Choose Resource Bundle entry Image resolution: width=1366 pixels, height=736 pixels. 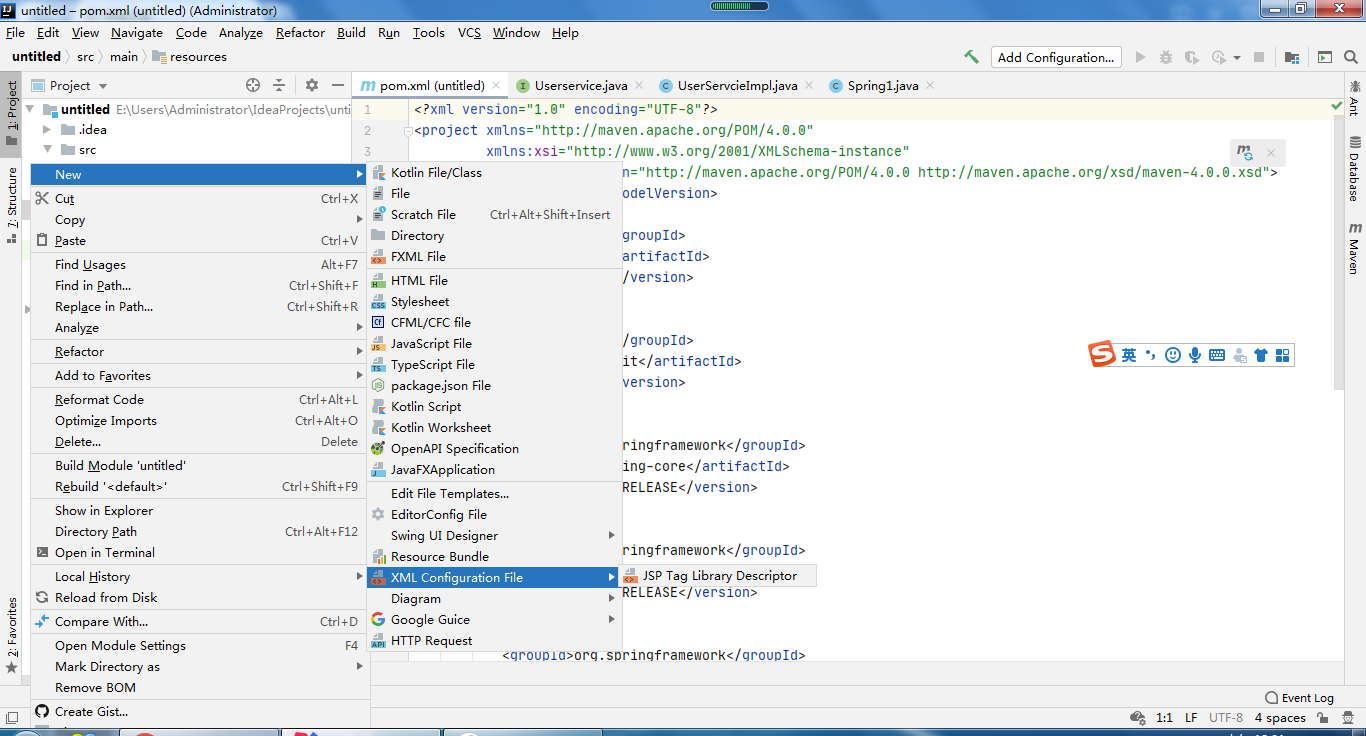494,557
